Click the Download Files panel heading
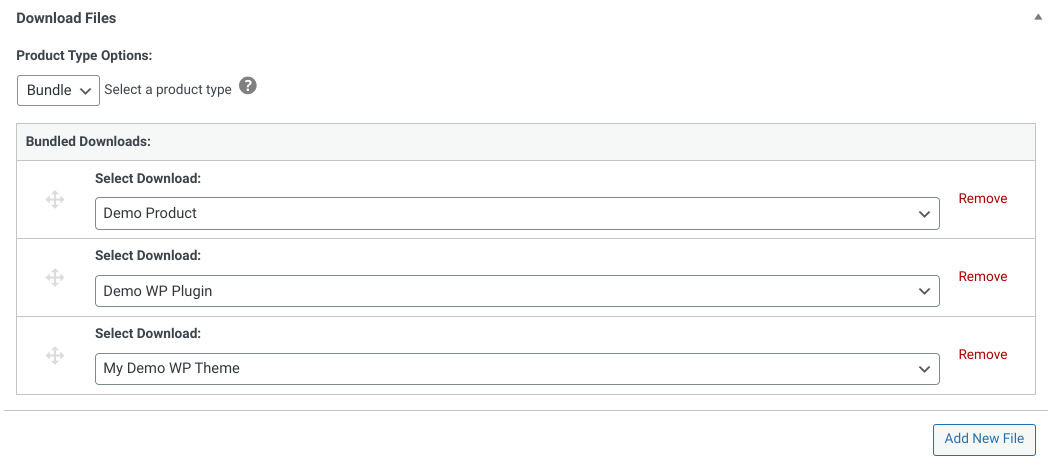 pyautogui.click(x=66, y=18)
